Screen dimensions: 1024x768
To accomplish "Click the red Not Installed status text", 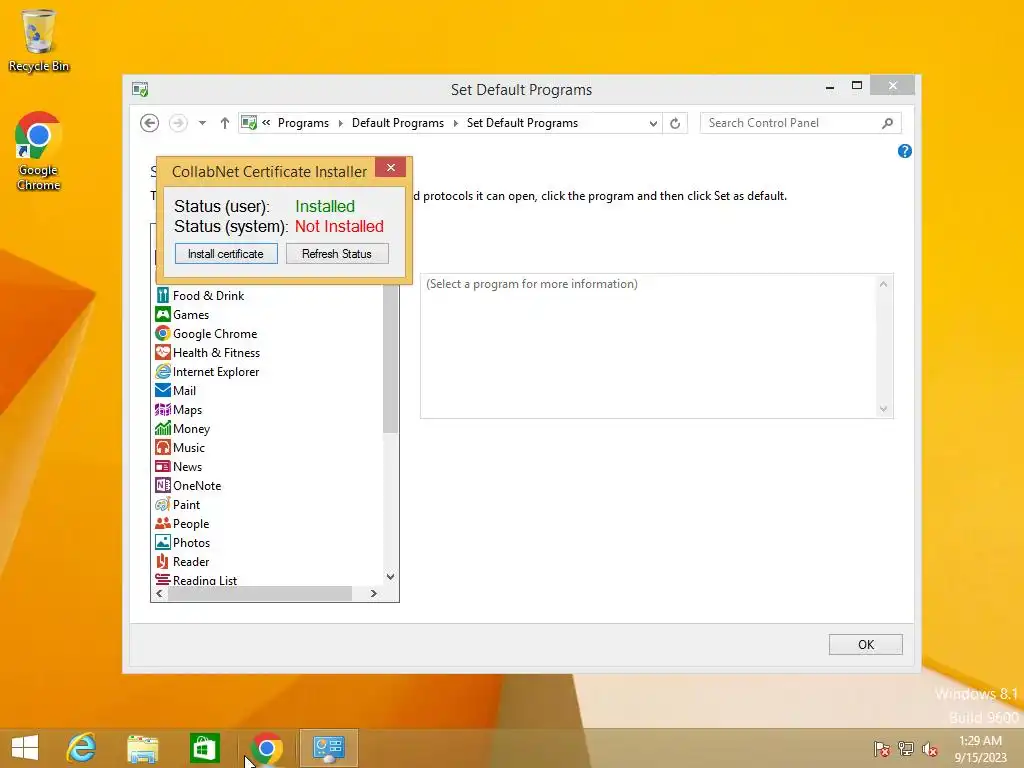I will coord(340,227).
